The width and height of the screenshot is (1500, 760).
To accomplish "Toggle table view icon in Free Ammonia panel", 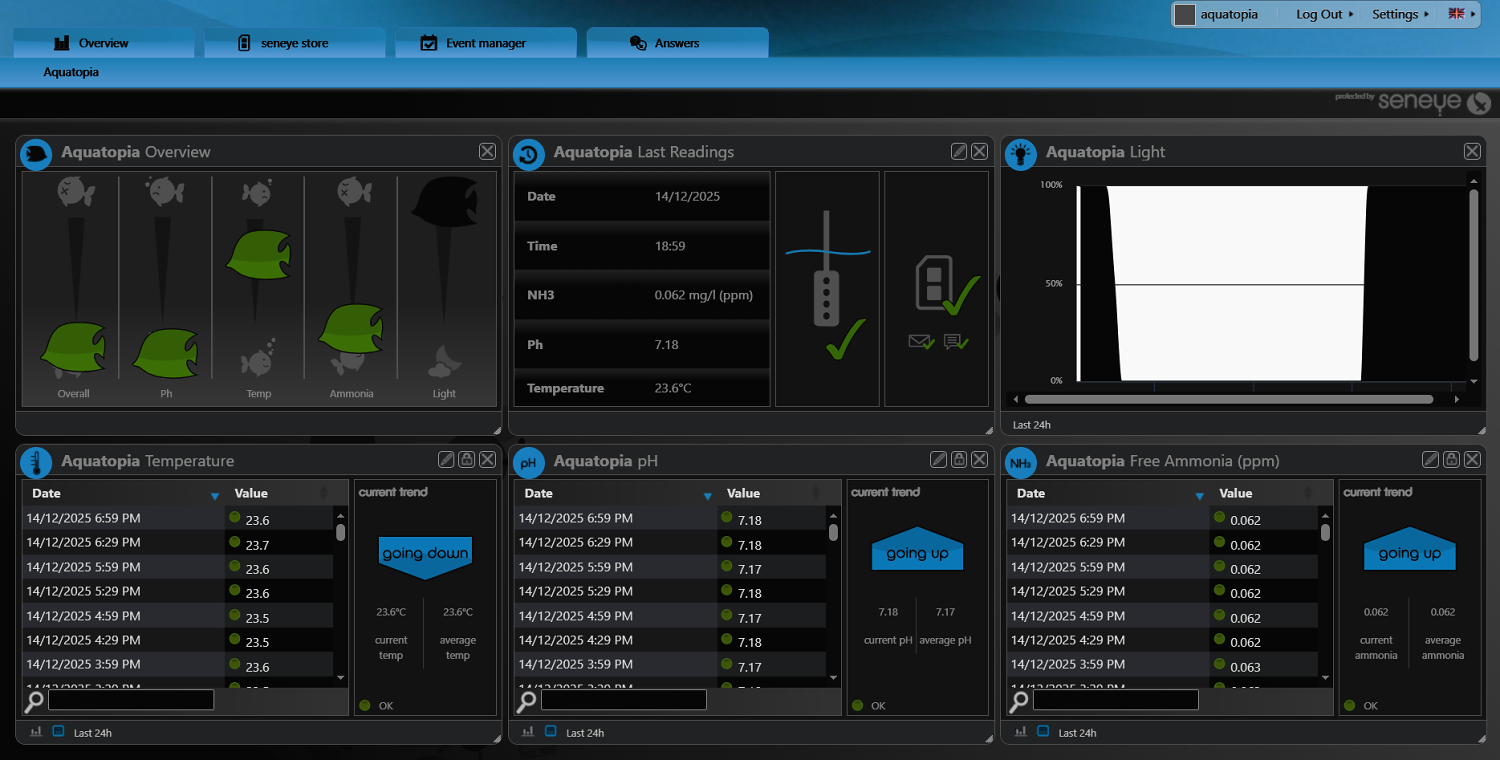I will pyautogui.click(x=1043, y=732).
